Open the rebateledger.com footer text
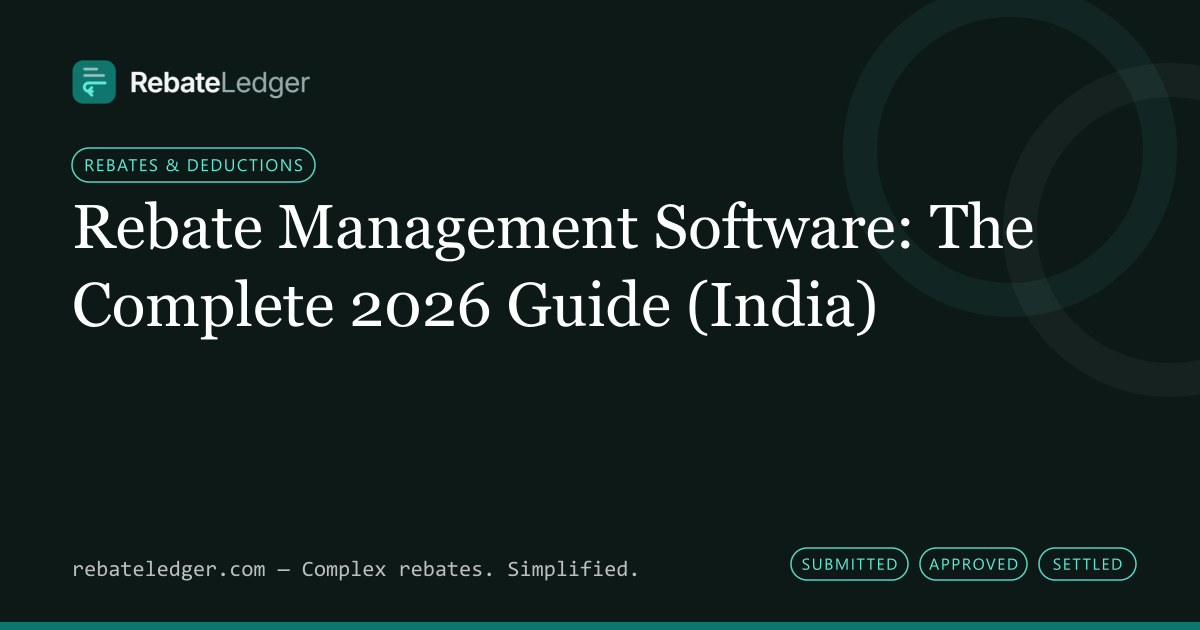This screenshot has width=1200, height=630. coord(355,570)
